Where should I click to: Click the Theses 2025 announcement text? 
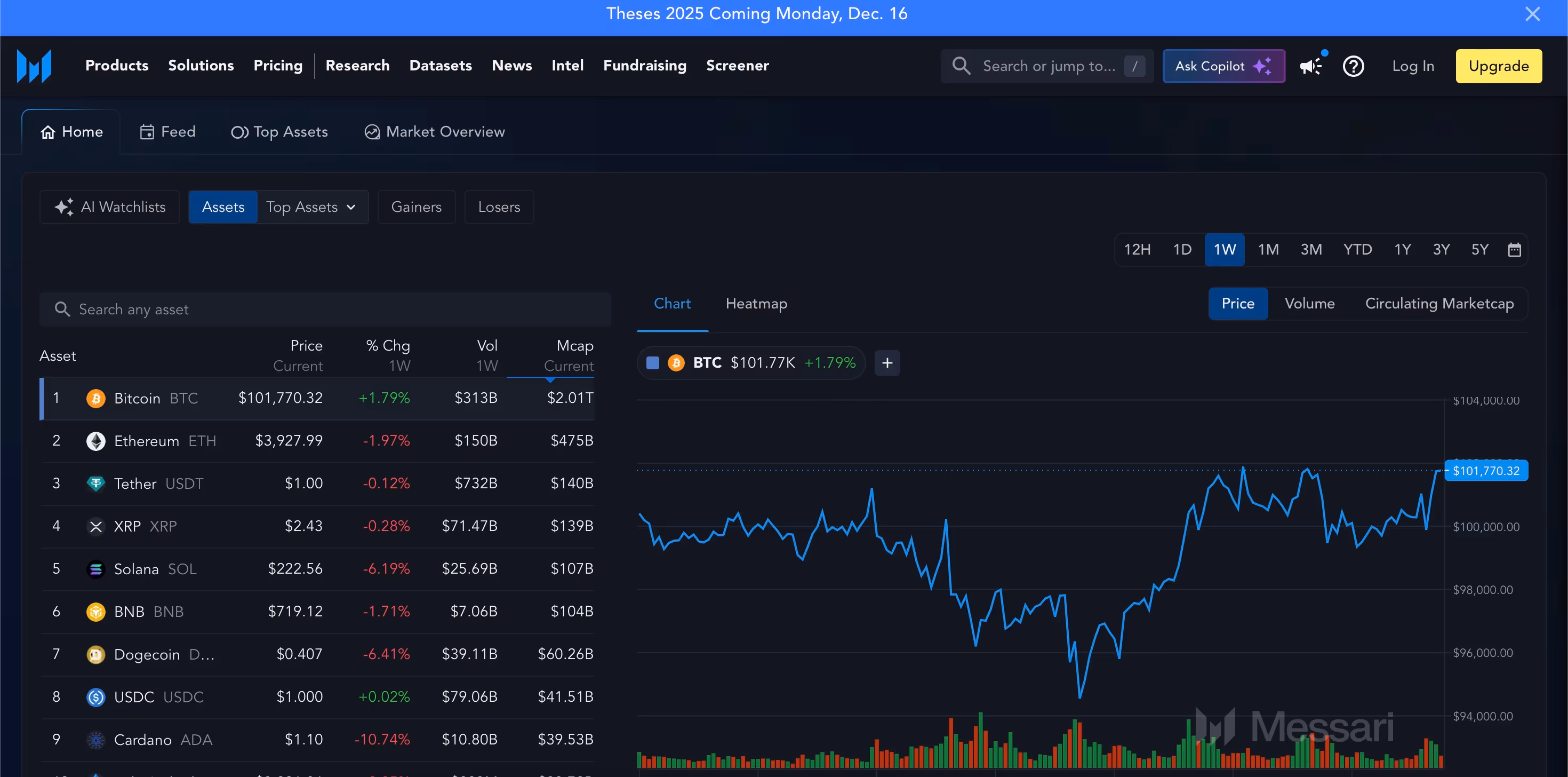click(x=757, y=14)
